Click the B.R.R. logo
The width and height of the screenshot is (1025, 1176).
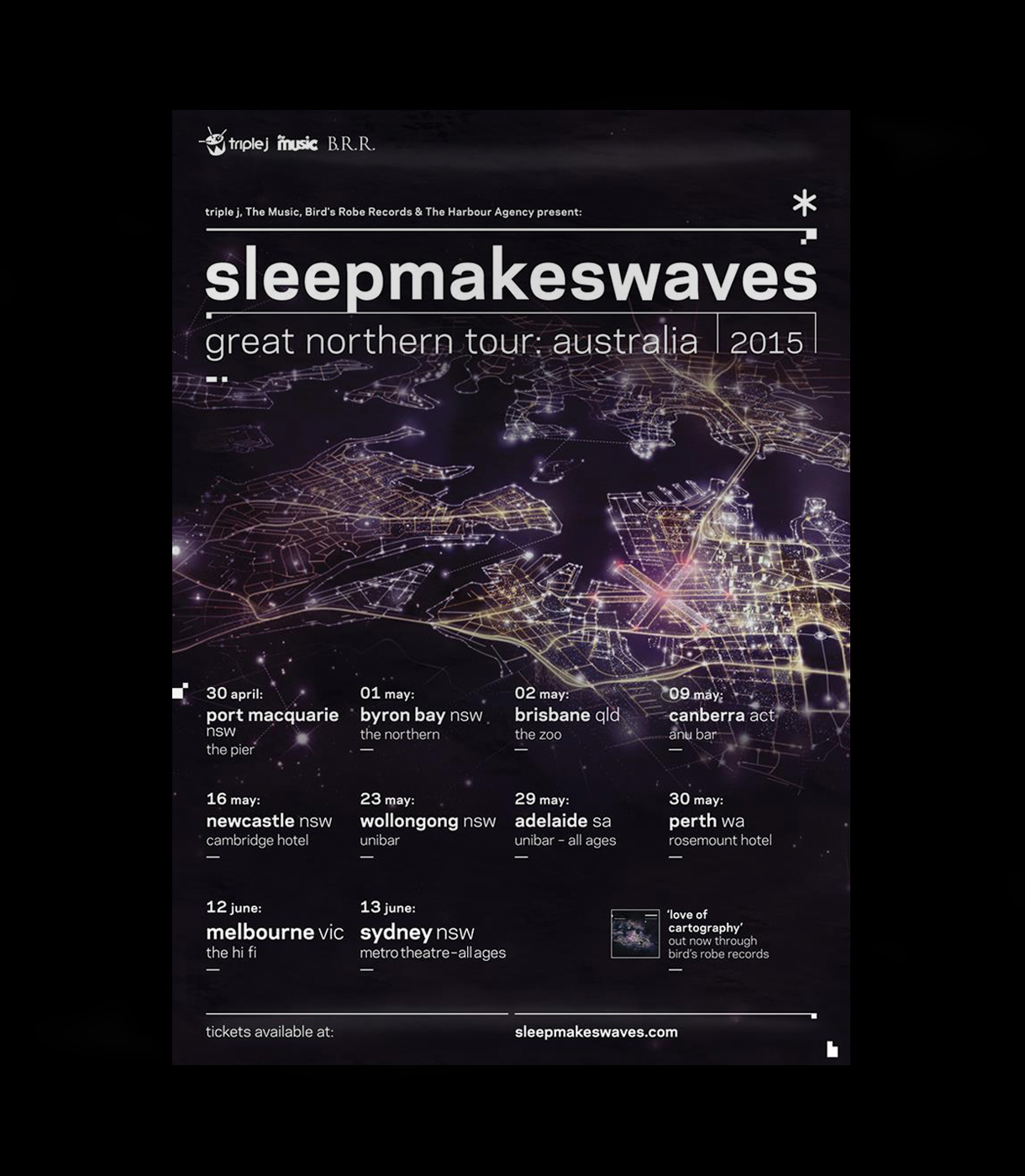[351, 144]
